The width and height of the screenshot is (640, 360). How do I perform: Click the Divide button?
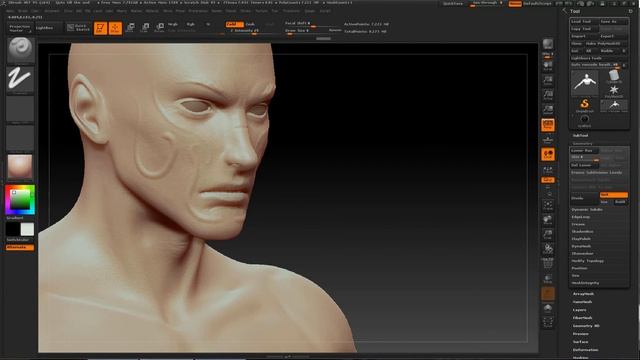(584, 198)
